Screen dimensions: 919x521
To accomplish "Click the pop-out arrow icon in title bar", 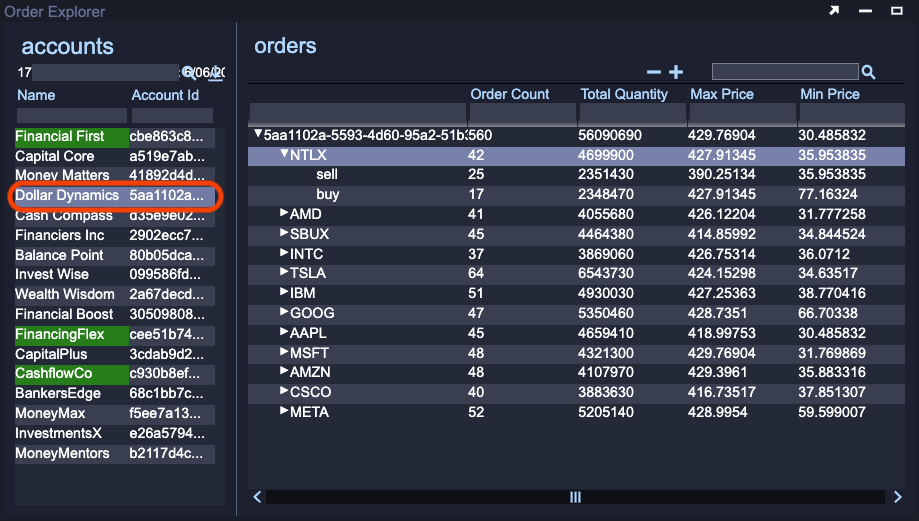I will tap(834, 11).
